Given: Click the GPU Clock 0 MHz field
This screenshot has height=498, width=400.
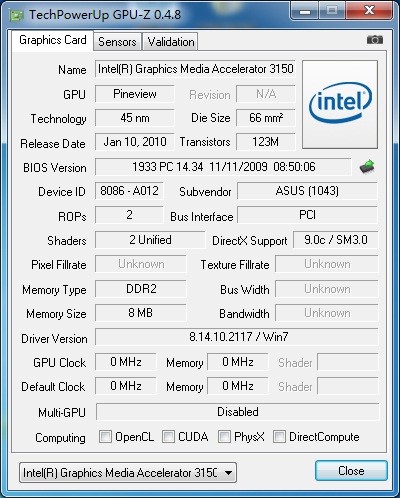Looking at the screenshot, I should 126,362.
